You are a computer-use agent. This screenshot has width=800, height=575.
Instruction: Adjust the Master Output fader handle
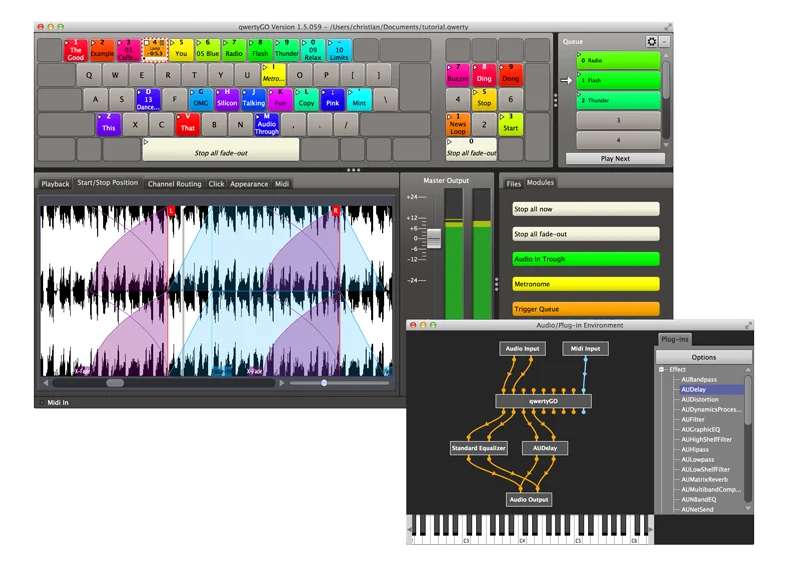point(434,238)
